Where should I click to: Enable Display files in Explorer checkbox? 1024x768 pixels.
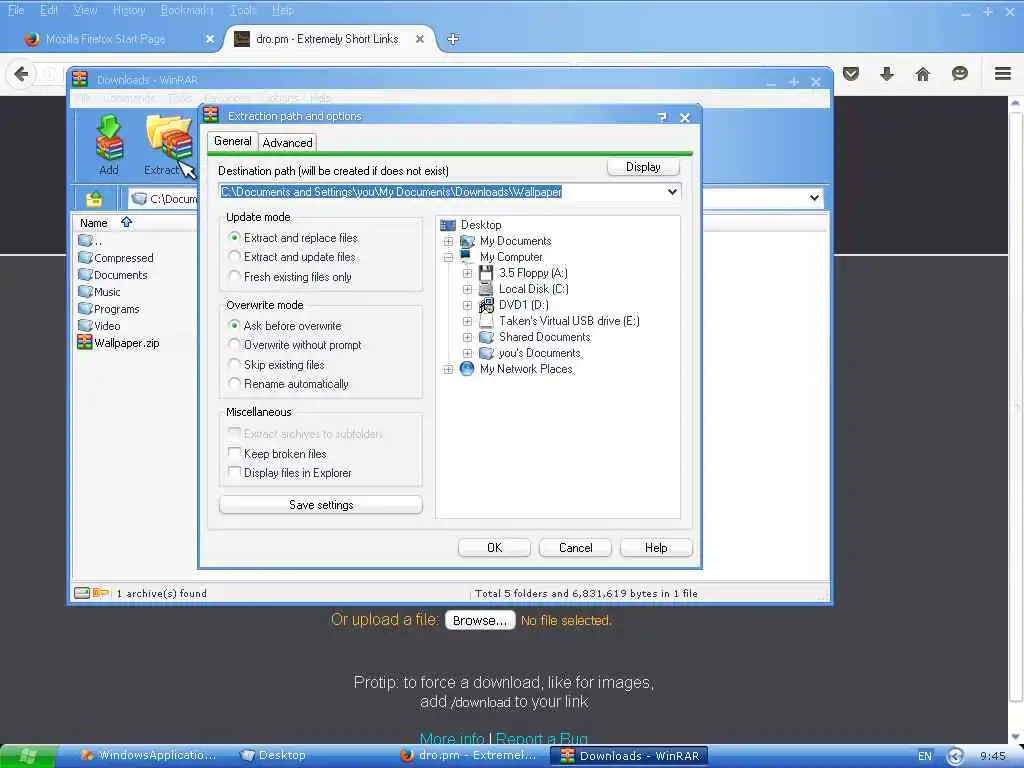point(234,472)
